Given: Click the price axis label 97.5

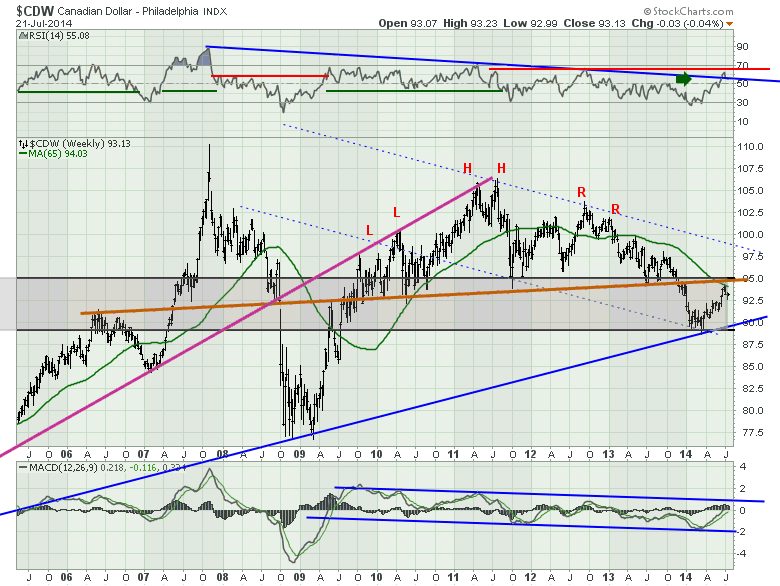Looking at the screenshot, I should pyautogui.click(x=750, y=257).
